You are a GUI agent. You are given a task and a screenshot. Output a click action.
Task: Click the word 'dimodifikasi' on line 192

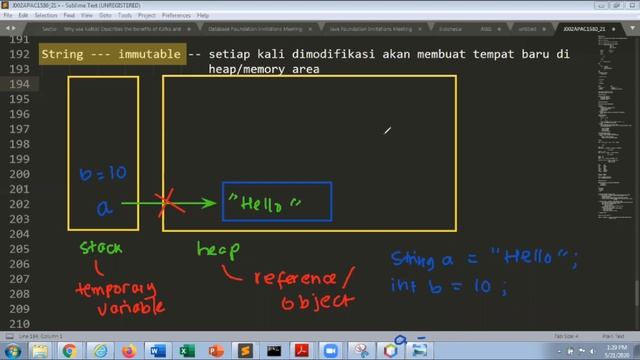pos(333,54)
